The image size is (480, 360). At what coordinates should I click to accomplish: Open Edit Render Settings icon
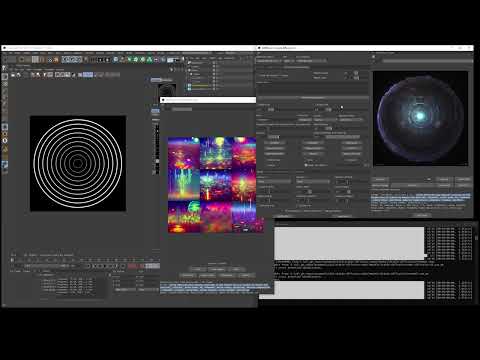[107, 60]
